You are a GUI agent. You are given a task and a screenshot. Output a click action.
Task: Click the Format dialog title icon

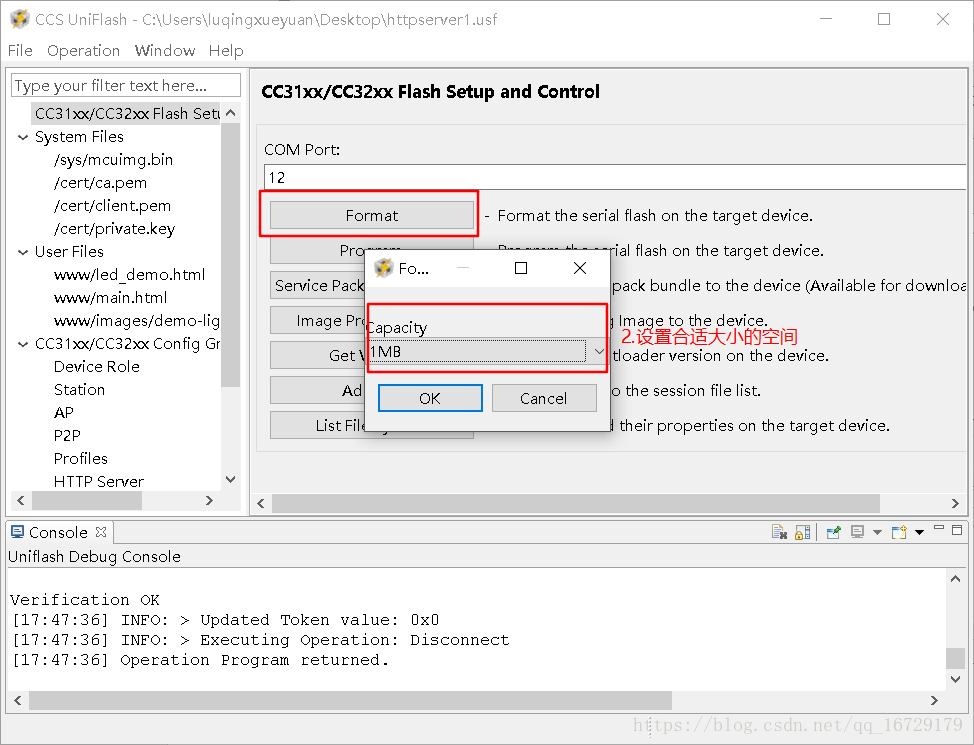pyautogui.click(x=383, y=268)
